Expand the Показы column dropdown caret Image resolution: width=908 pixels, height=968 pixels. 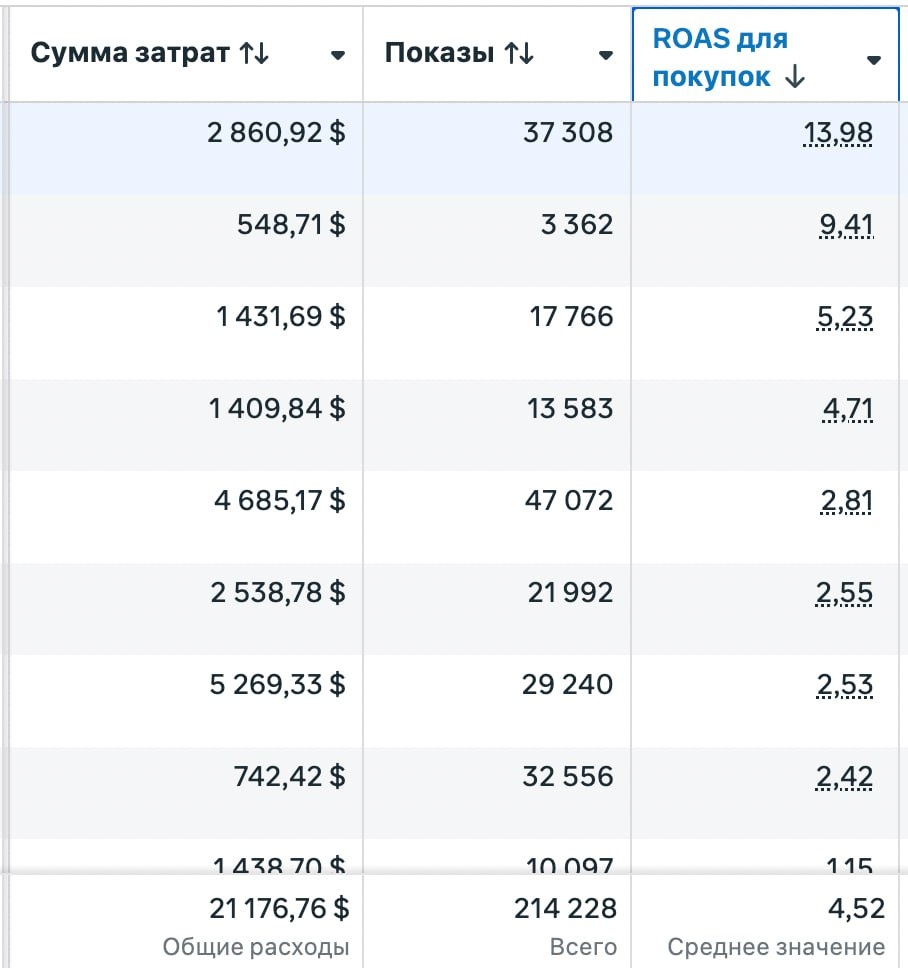tap(605, 55)
